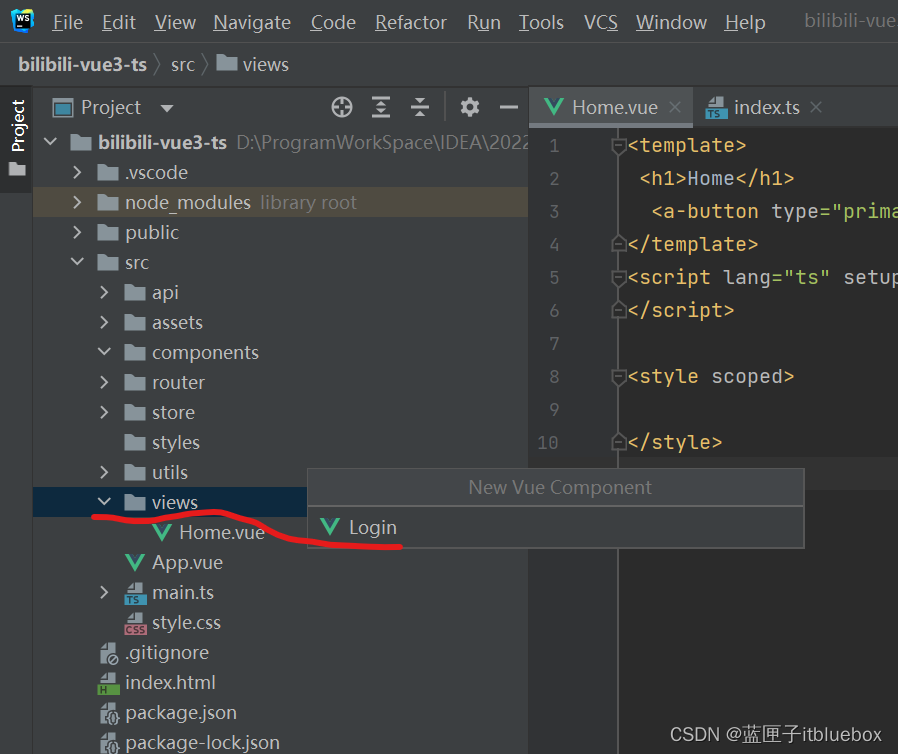Click the Expand All icon in Project toolbar
The height and width of the screenshot is (754, 898).
click(381, 107)
